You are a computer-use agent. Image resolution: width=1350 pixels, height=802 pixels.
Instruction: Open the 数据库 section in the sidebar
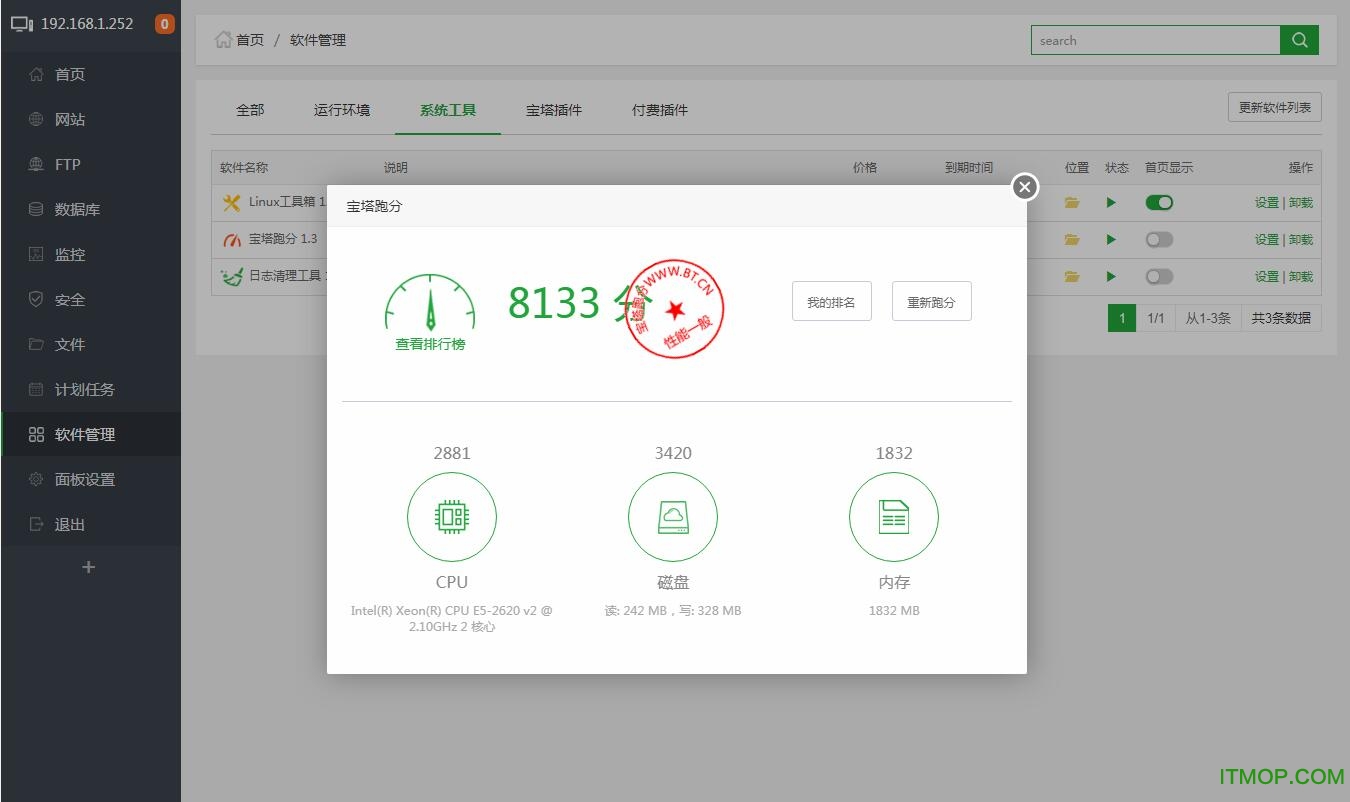68,209
